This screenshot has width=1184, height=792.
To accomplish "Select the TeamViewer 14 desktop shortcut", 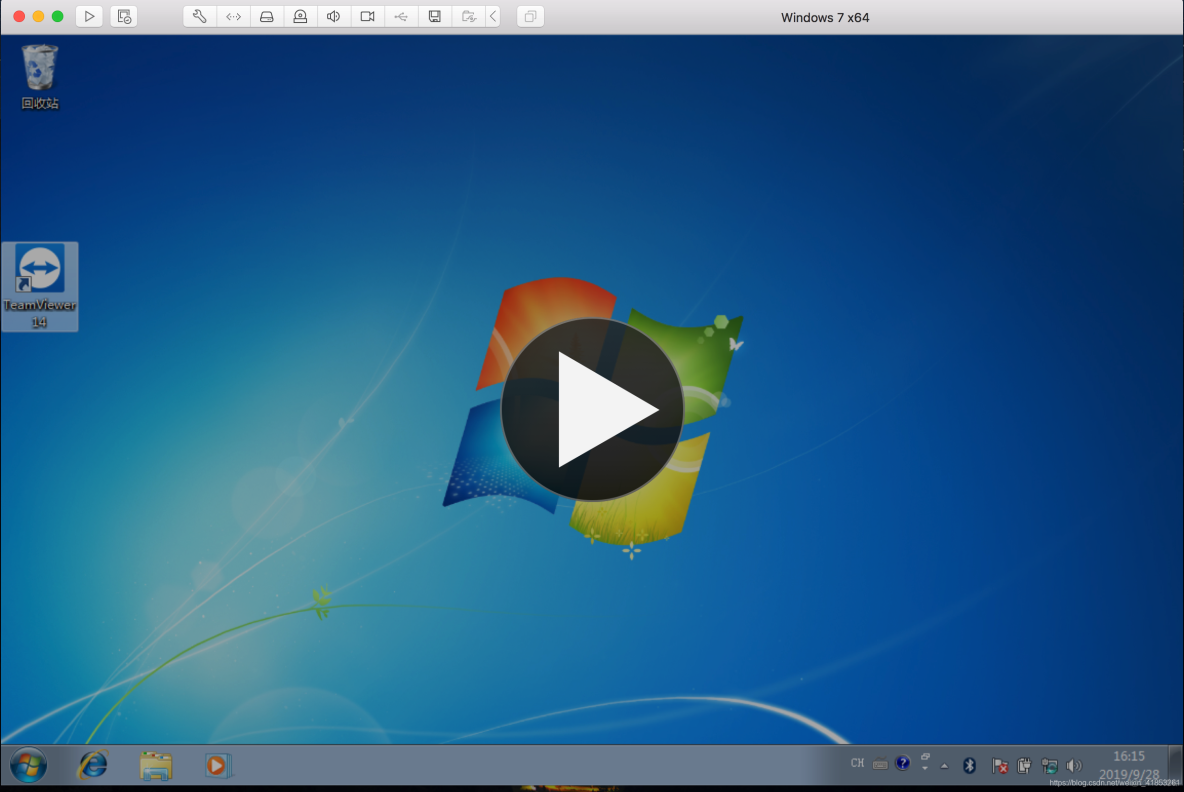I will 39,287.
